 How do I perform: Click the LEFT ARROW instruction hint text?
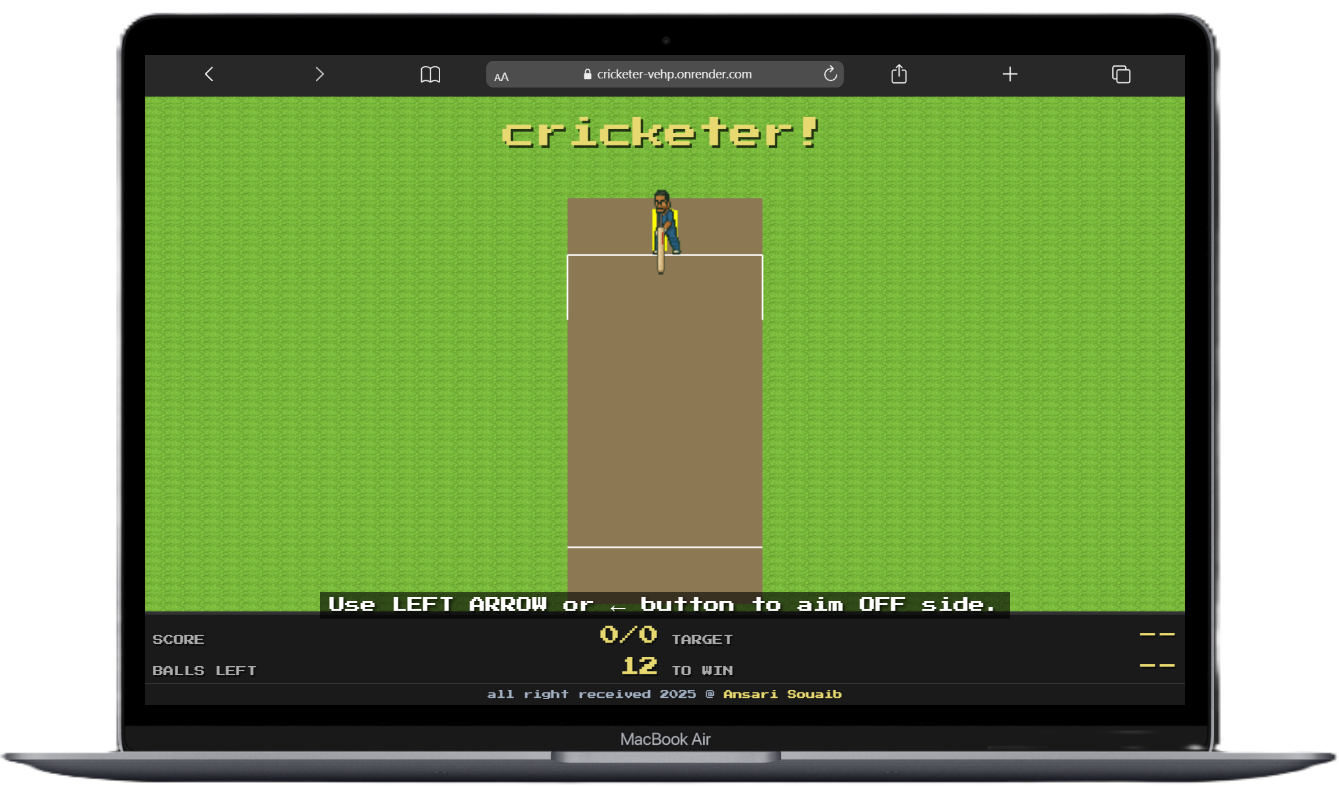[x=664, y=604]
